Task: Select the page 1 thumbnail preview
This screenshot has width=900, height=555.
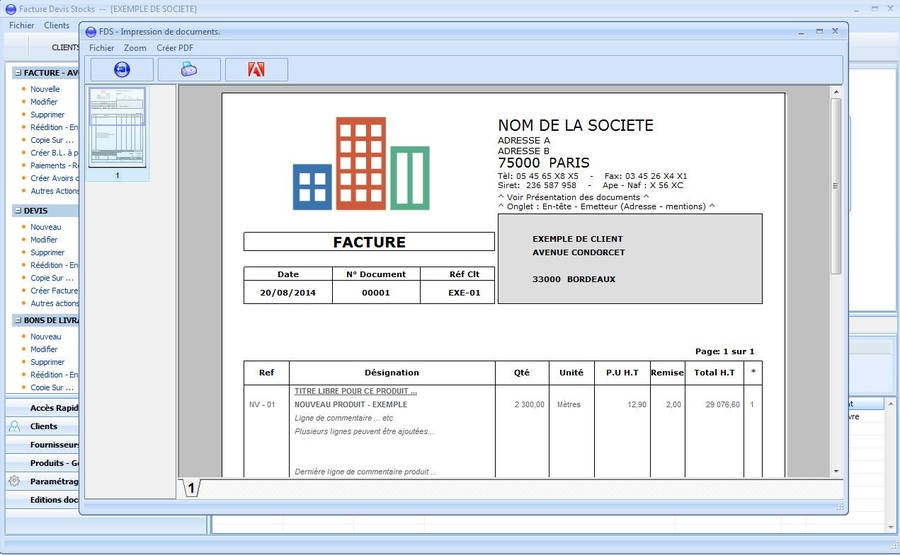Action: [117, 127]
